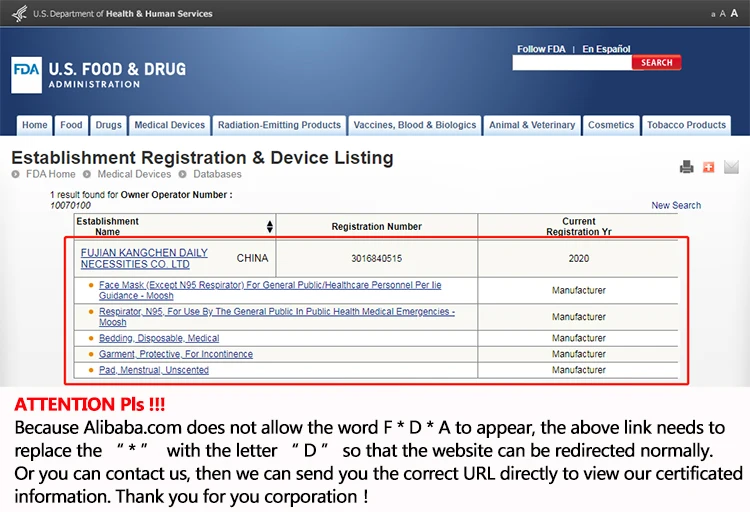
Task: Open the Drugs tab
Action: (x=108, y=125)
